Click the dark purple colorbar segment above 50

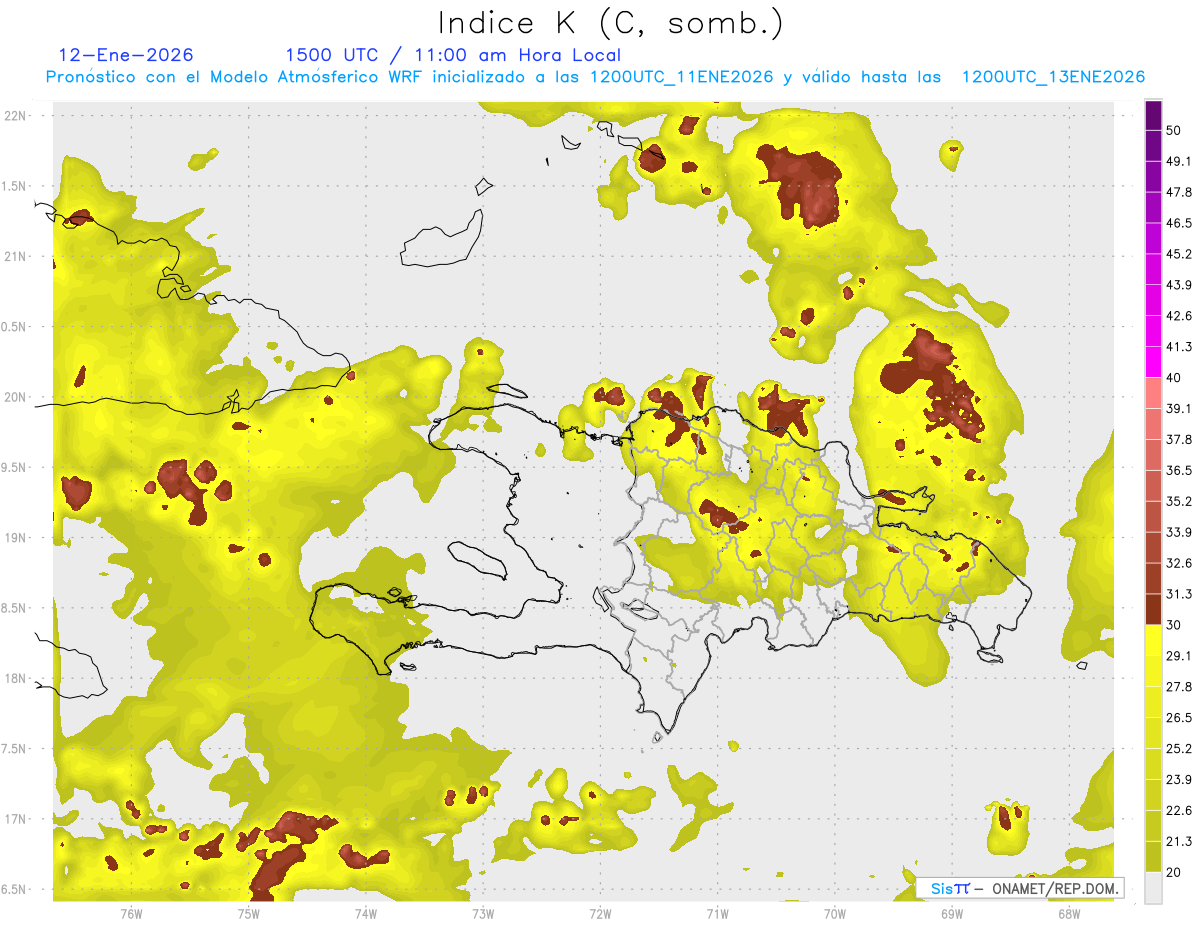tap(1154, 114)
